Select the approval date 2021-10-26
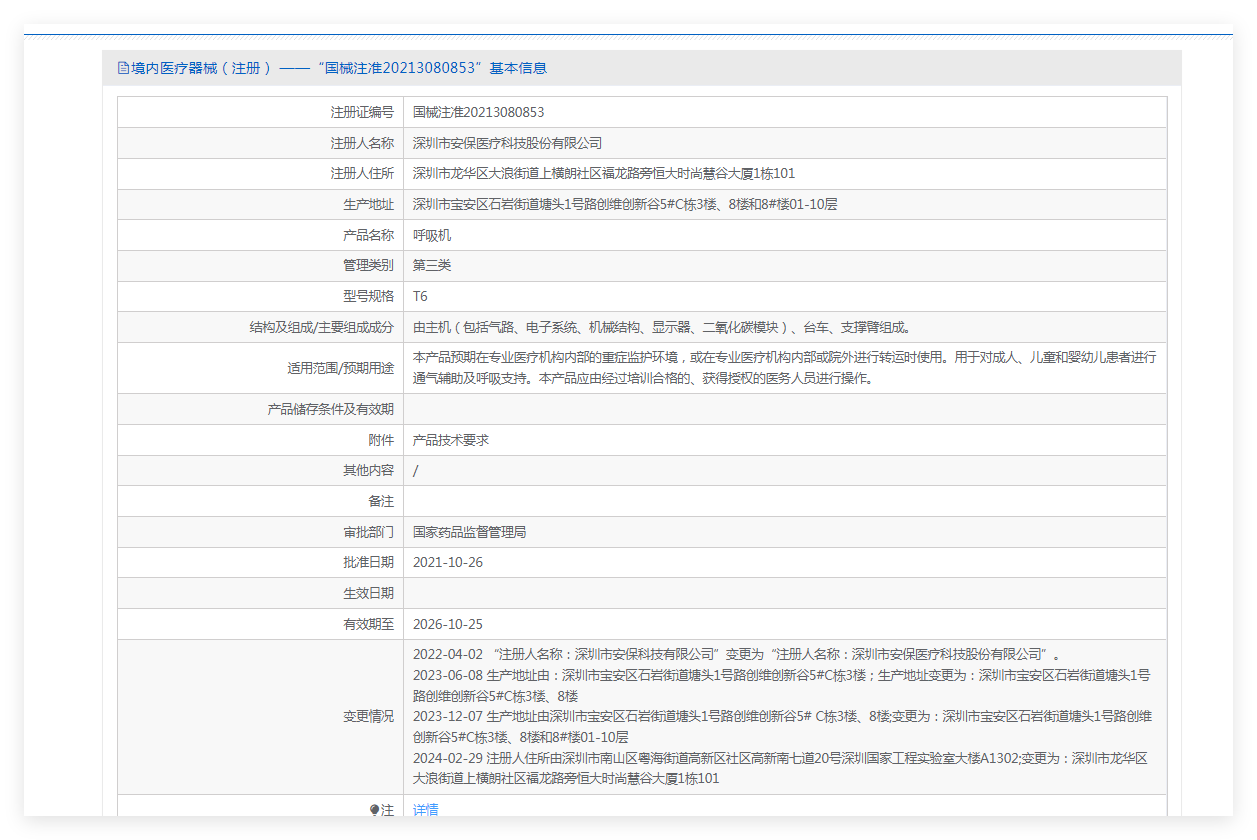The height and width of the screenshot is (840, 1257). (x=447, y=562)
